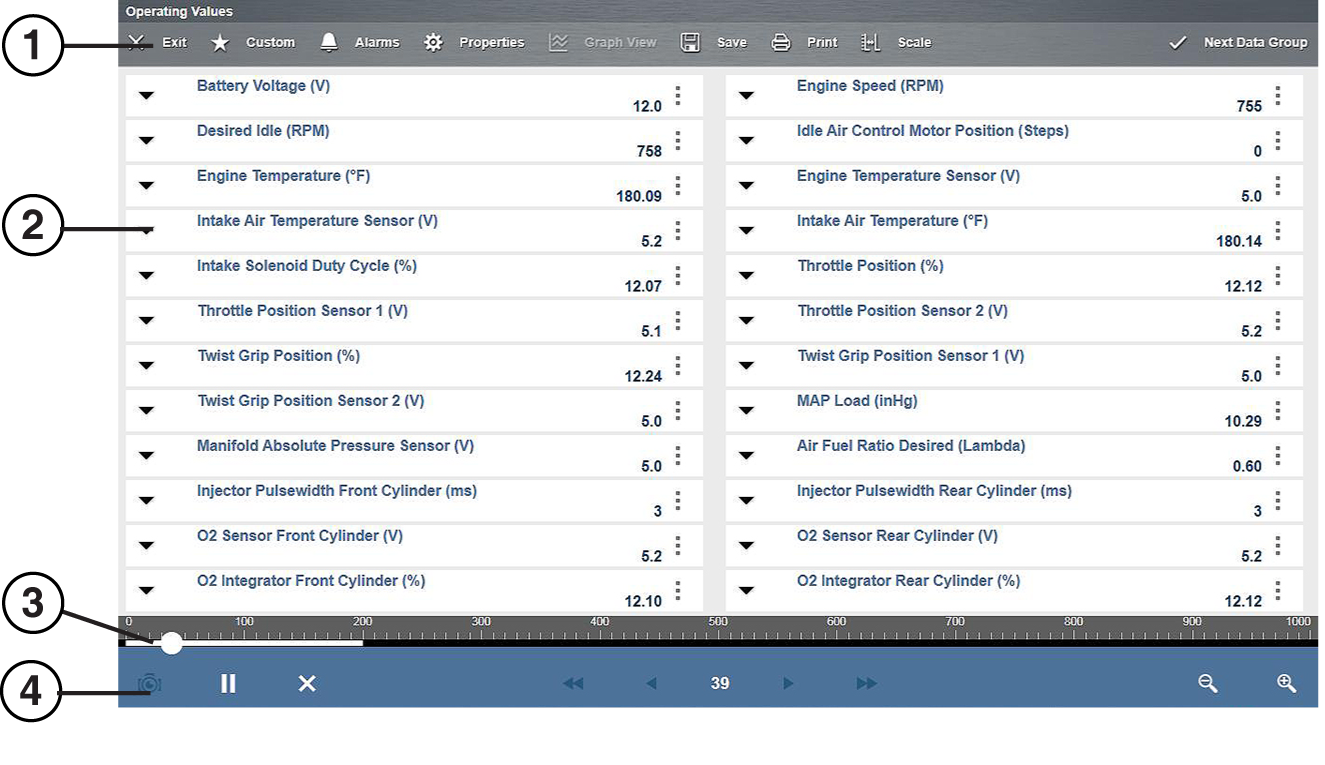1325x765 pixels.
Task: Step one frame forward
Action: click(x=788, y=684)
